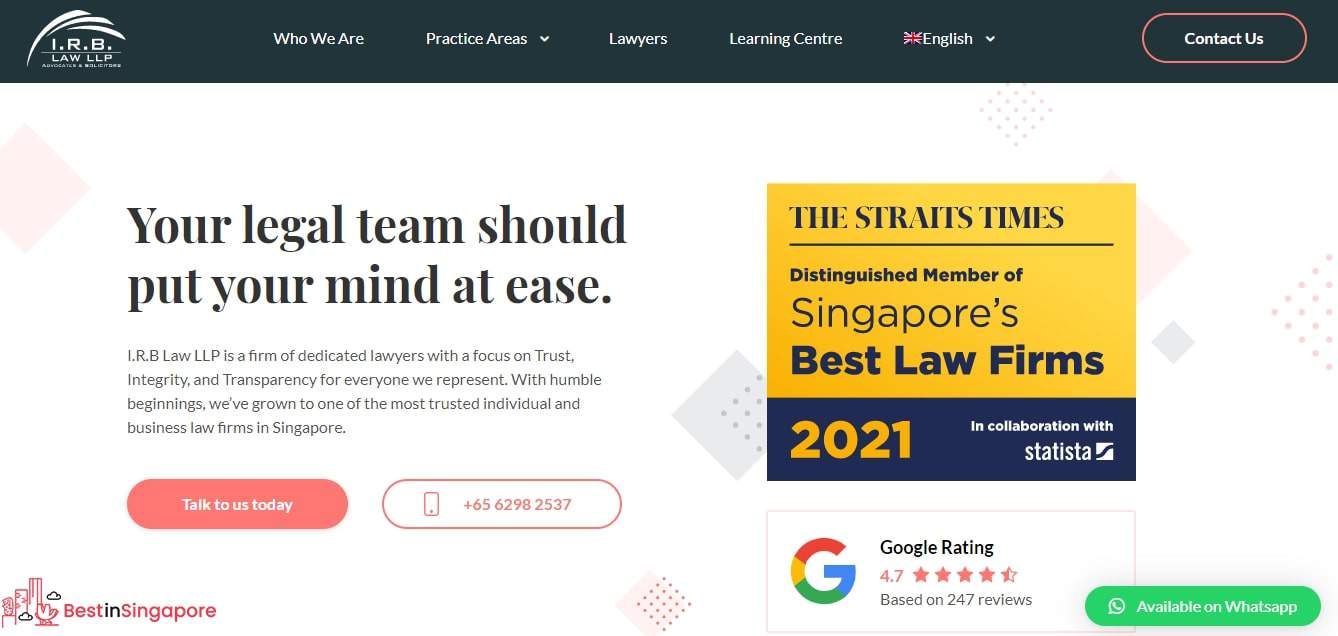This screenshot has width=1338, height=636.
Task: Call +65 6298 2537 button
Action: pyautogui.click(x=502, y=504)
